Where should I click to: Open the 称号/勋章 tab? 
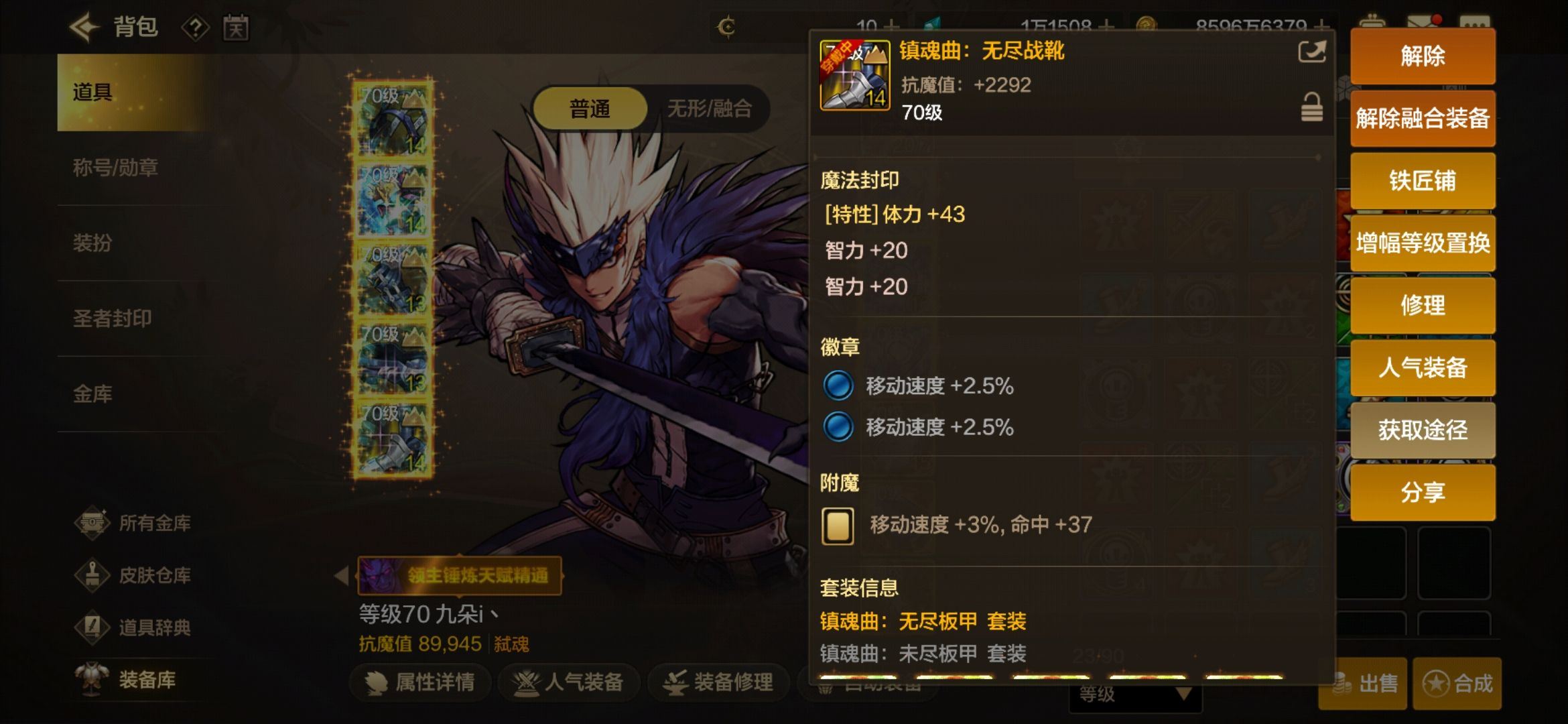(115, 168)
